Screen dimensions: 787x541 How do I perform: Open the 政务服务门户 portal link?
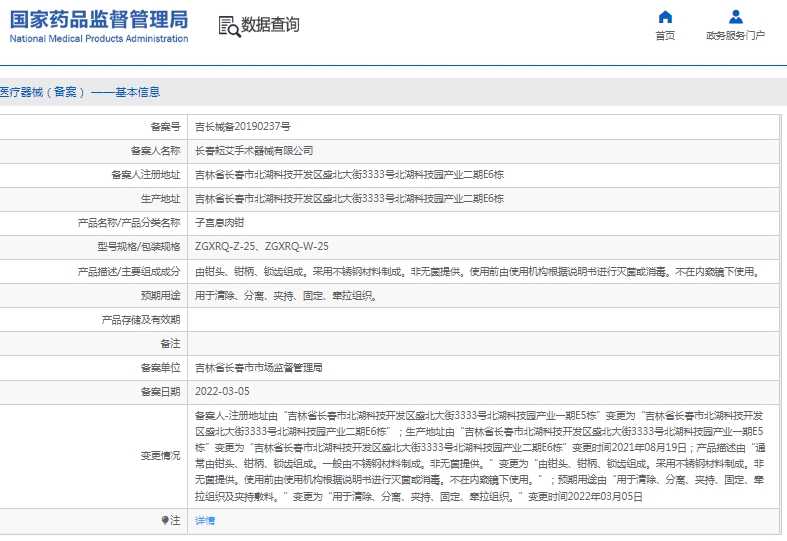point(735,36)
